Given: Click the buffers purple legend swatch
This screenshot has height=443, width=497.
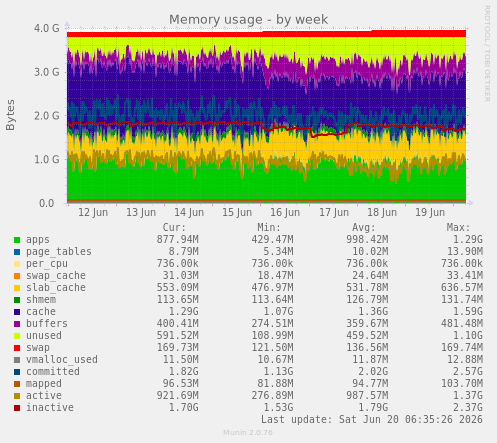Looking at the screenshot, I should coord(17,324).
